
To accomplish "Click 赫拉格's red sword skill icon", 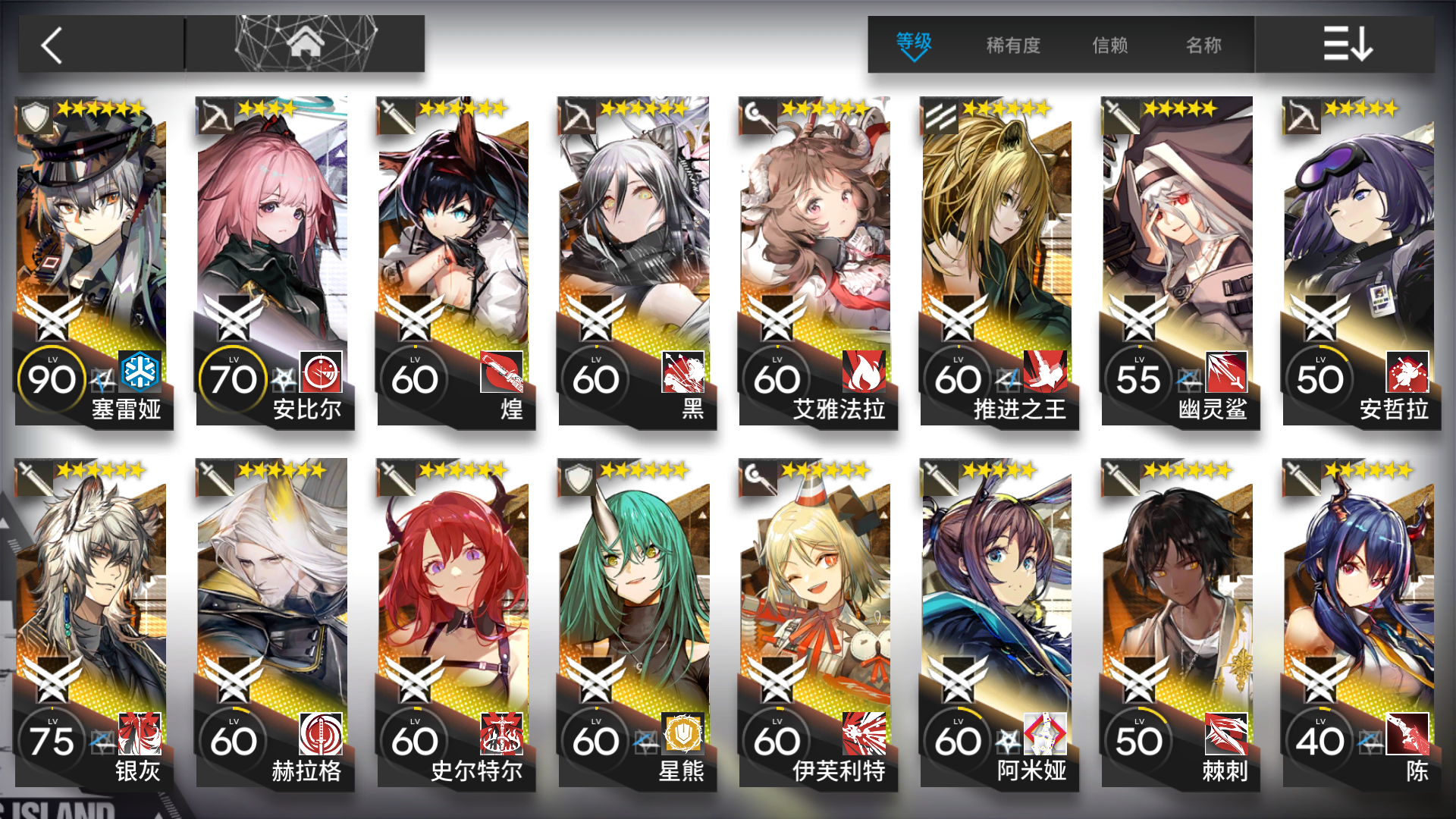I will (321, 734).
